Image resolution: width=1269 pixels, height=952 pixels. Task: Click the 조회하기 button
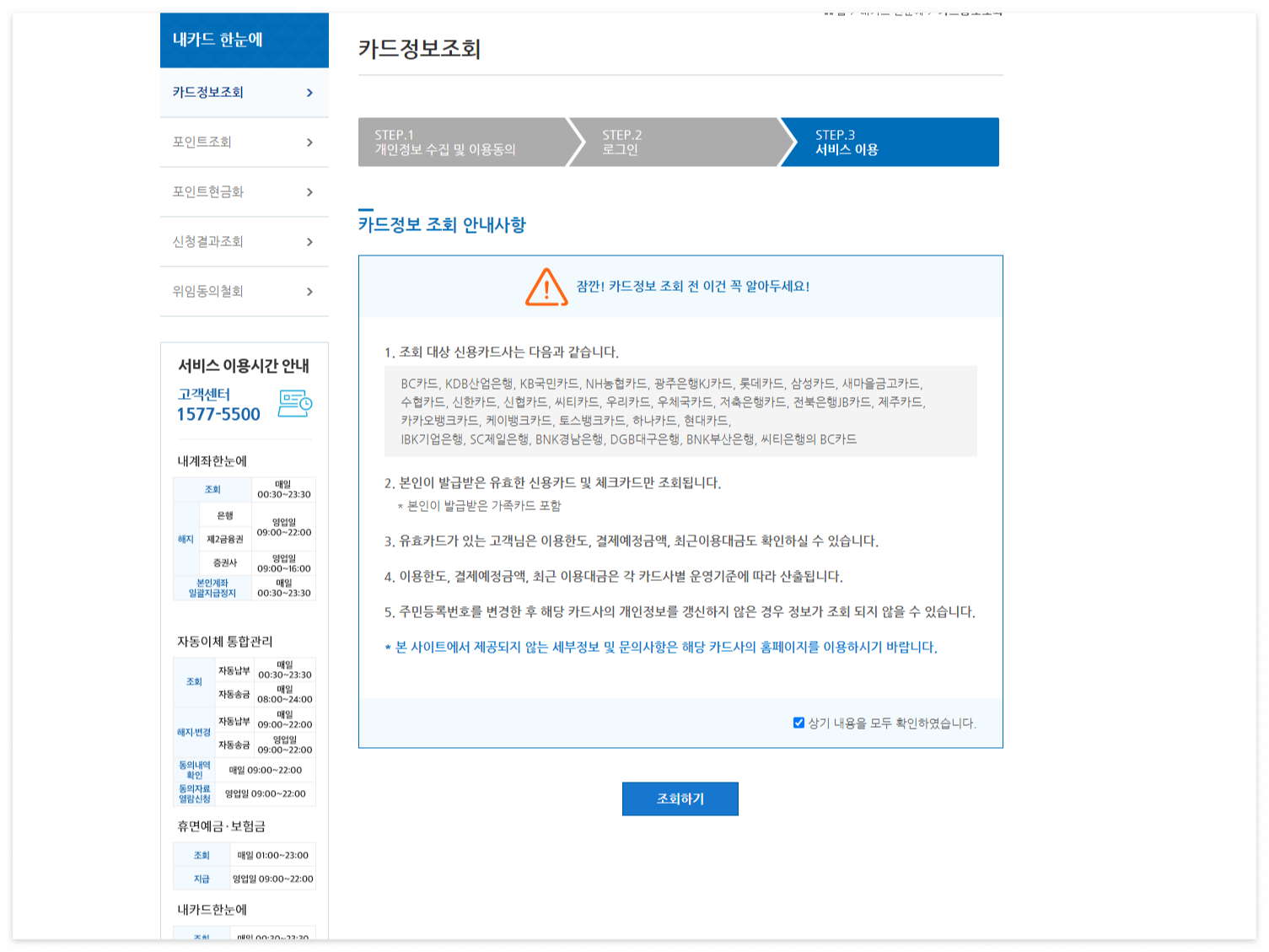[x=680, y=799]
